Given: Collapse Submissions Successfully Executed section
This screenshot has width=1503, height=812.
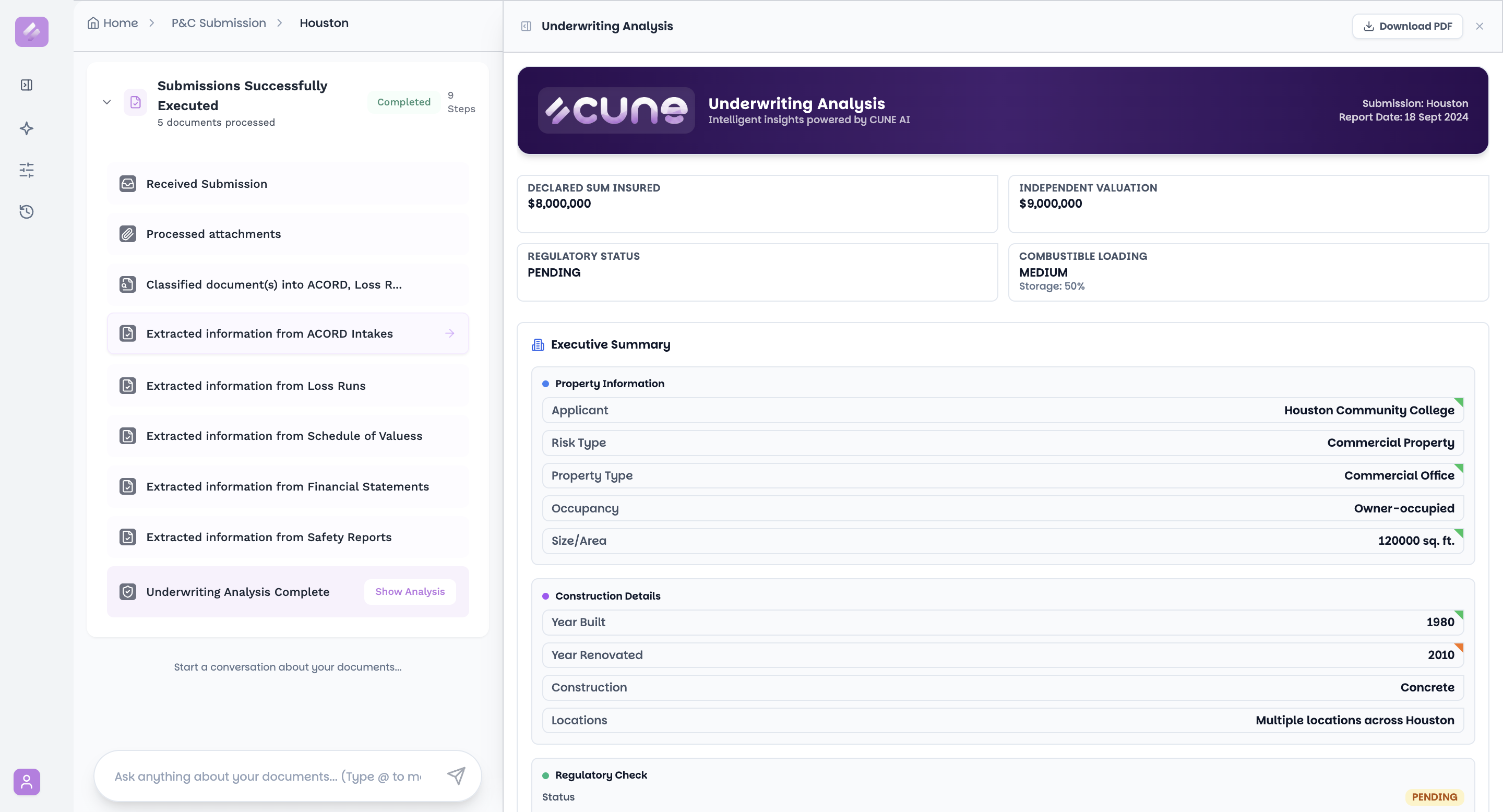Looking at the screenshot, I should [107, 101].
